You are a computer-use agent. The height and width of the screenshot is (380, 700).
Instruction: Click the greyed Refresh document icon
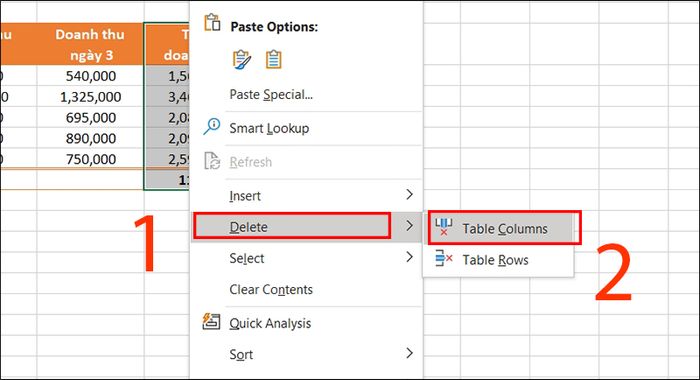click(x=212, y=161)
